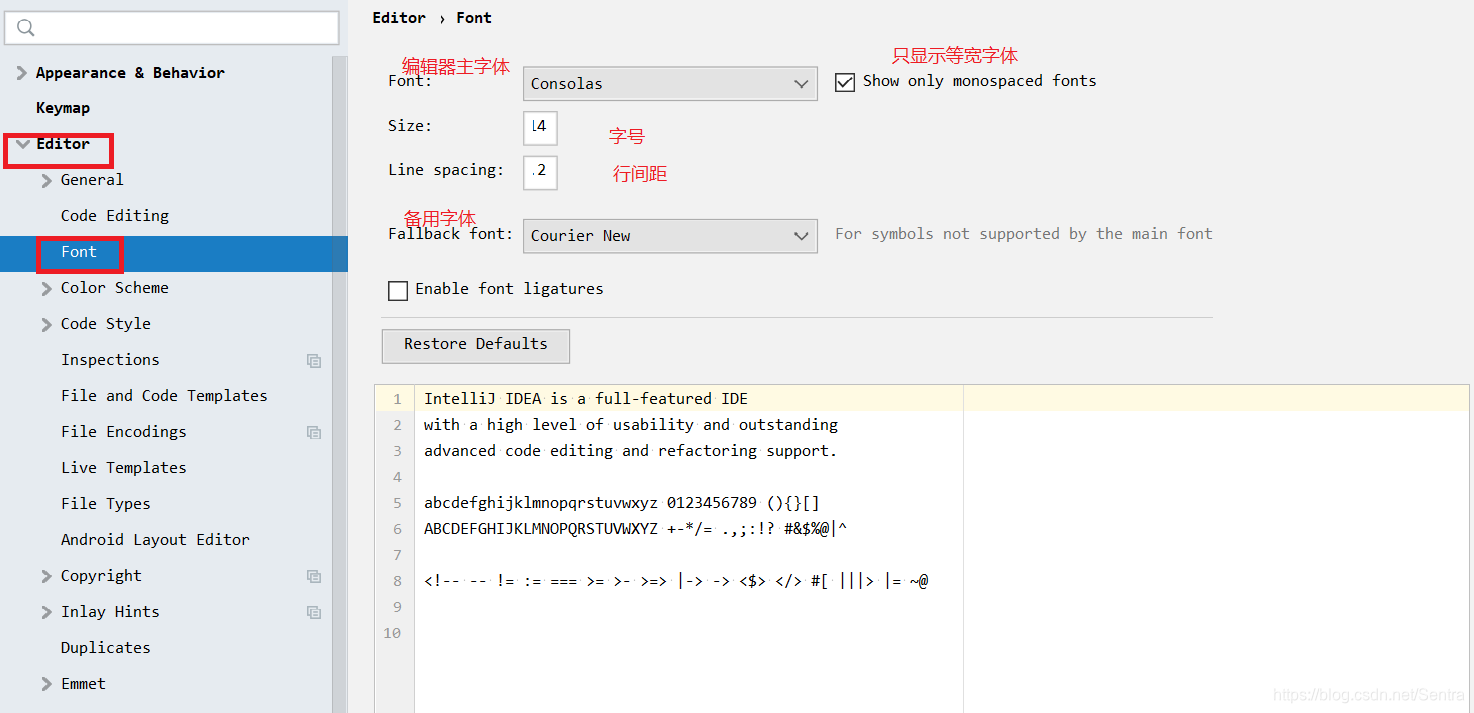This screenshot has width=1474, height=713.
Task: Open Code Editing settings
Action: tap(115, 216)
